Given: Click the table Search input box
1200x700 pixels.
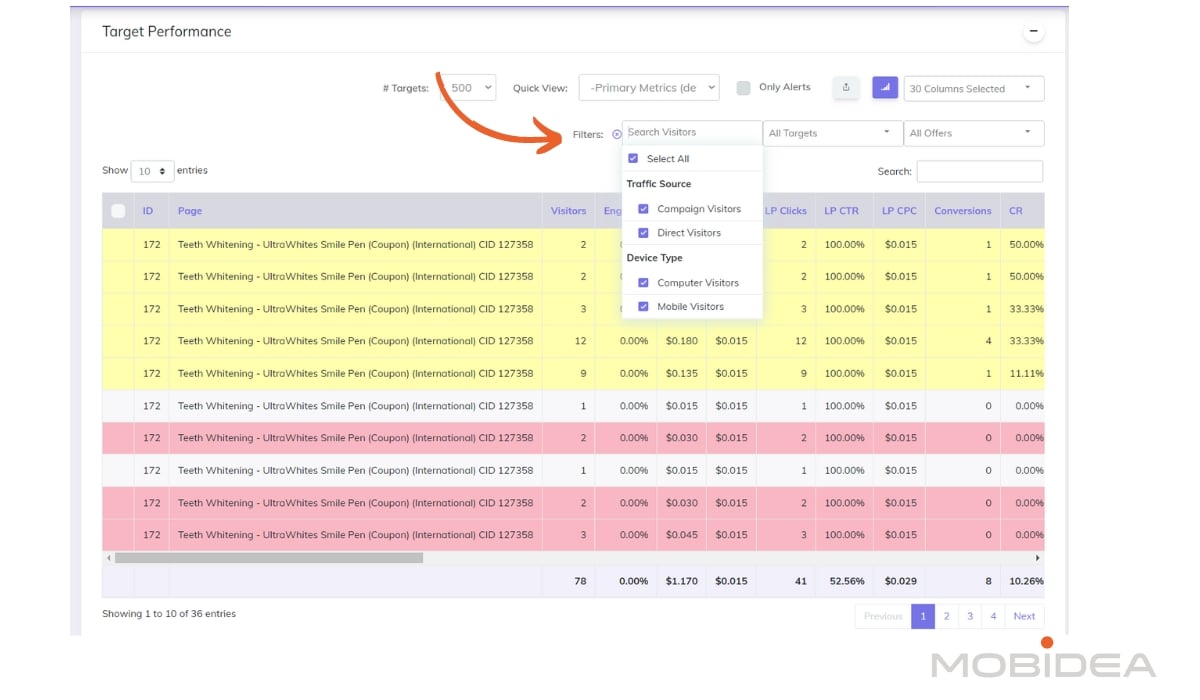Looking at the screenshot, I should click(980, 171).
